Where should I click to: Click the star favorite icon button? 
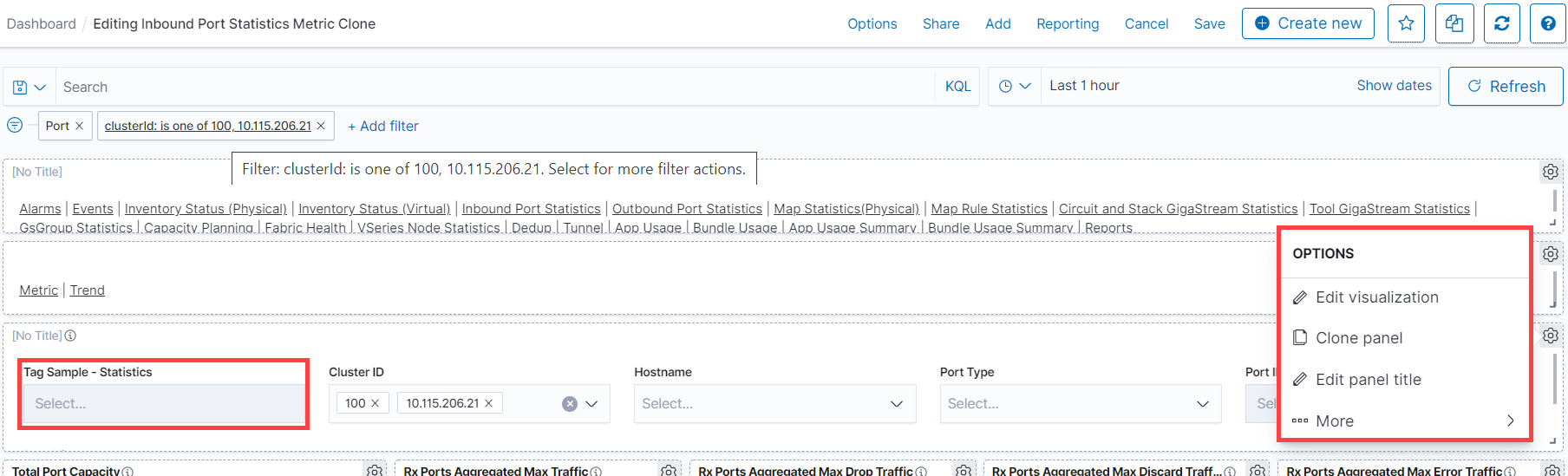click(x=1406, y=23)
